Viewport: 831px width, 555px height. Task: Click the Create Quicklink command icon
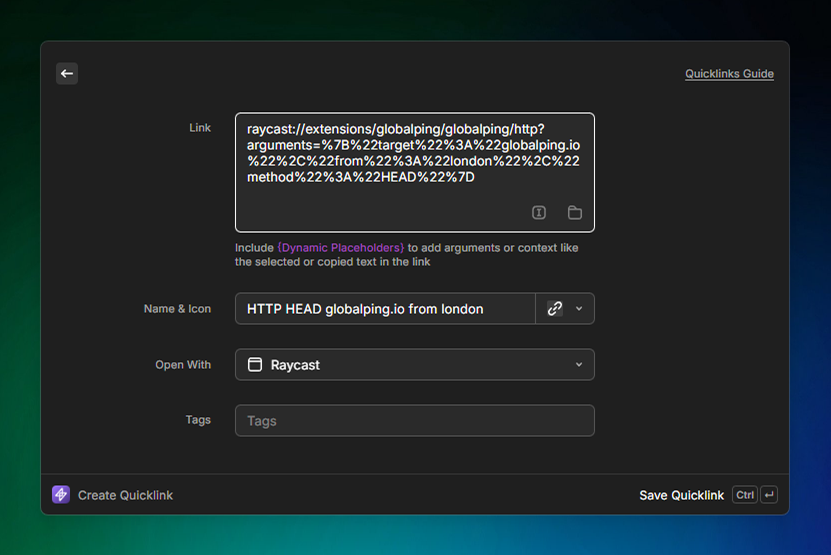click(x=61, y=495)
